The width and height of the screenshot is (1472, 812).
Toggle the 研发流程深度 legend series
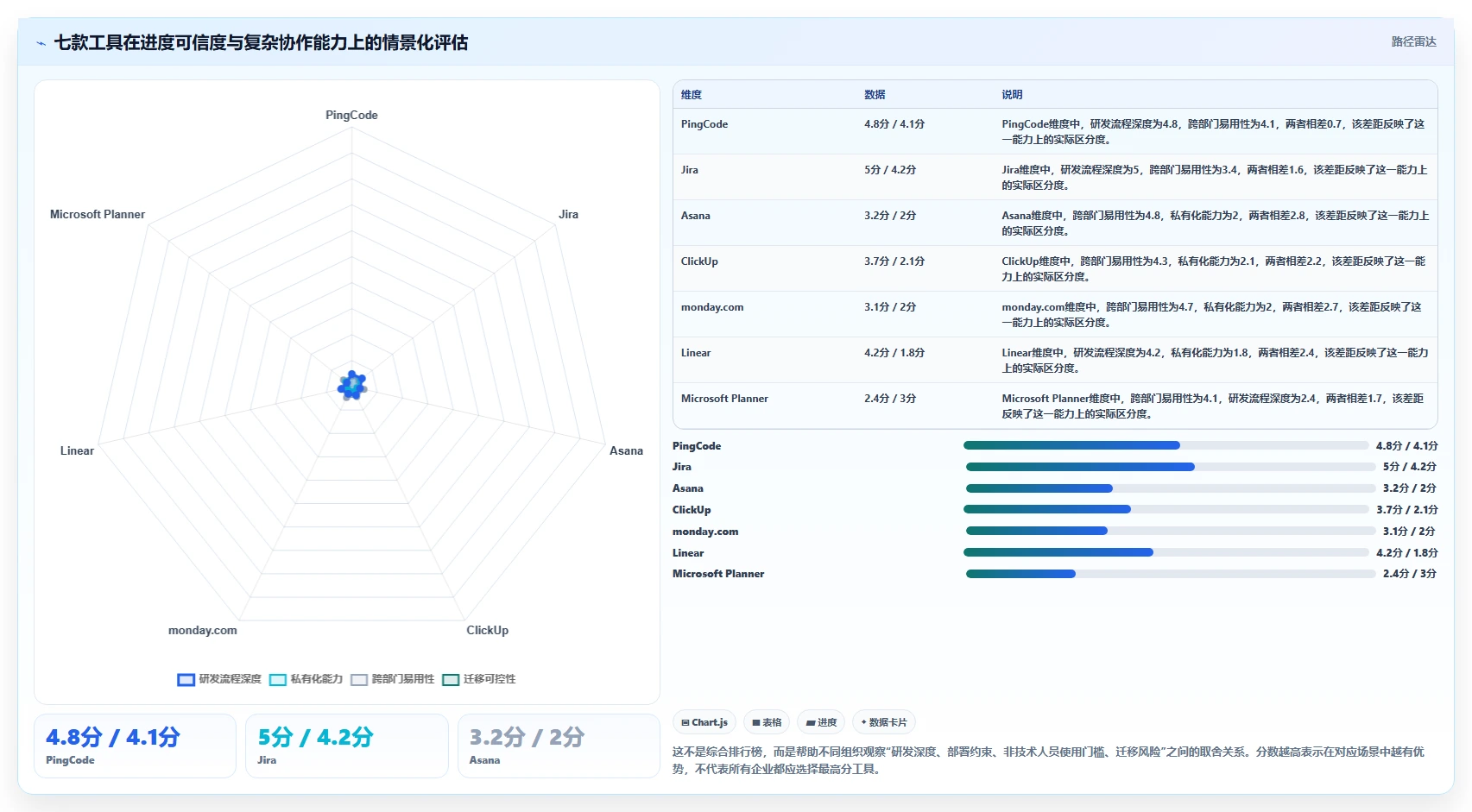[x=219, y=679]
